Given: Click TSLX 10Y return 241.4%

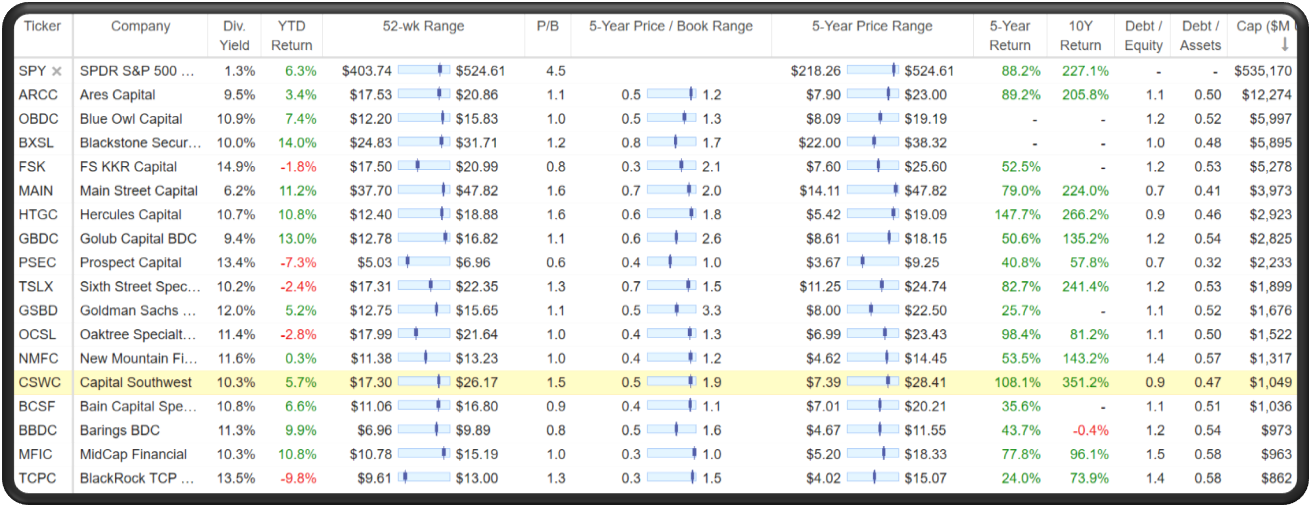Looking at the screenshot, I should click(x=1085, y=287).
